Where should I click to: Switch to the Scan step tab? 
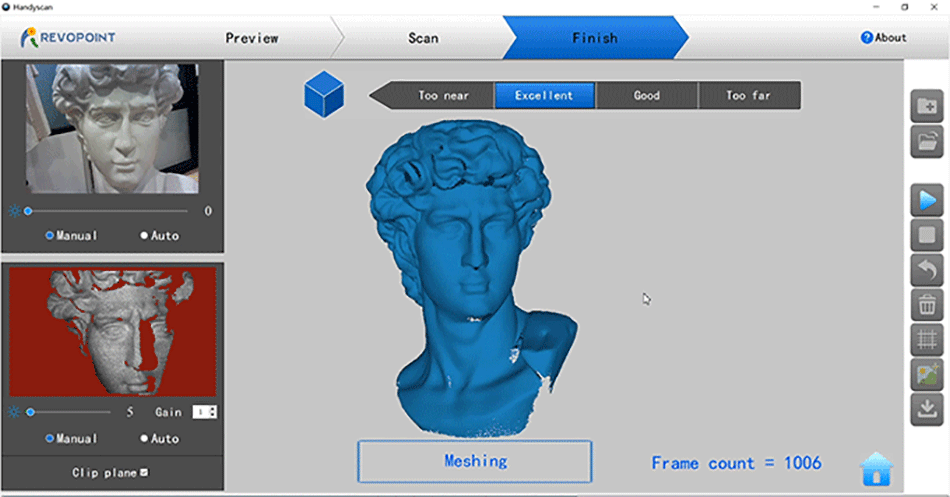423,38
